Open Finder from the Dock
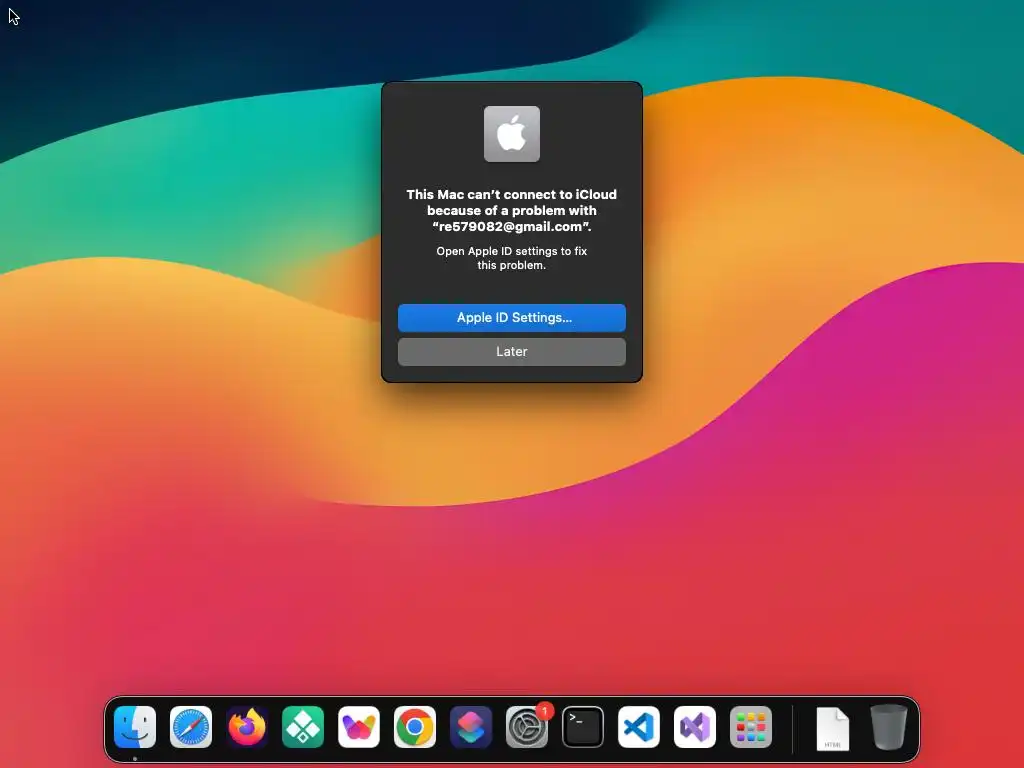Viewport: 1024px width, 768px height. click(135, 726)
